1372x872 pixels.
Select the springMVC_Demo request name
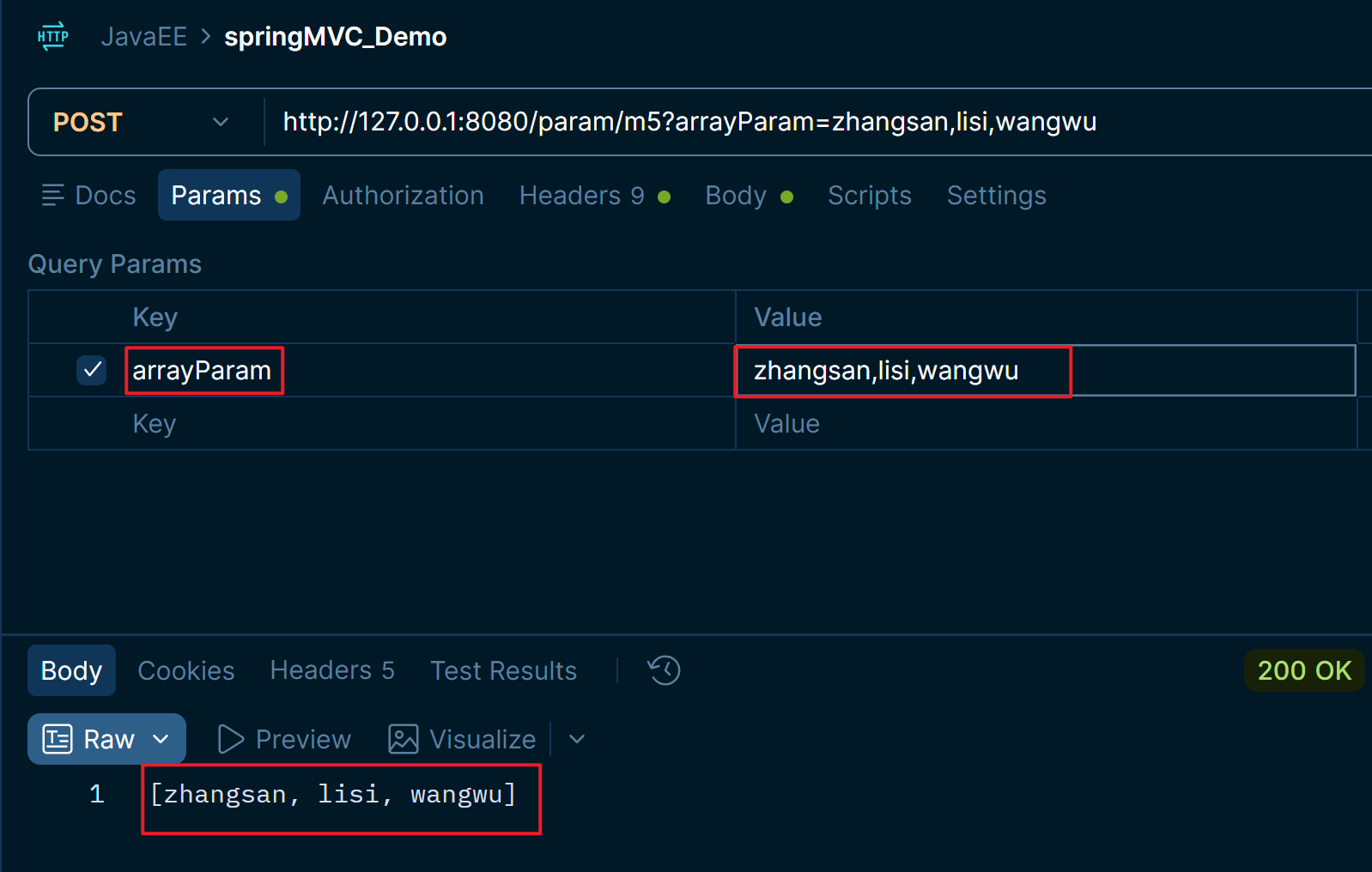pos(335,37)
